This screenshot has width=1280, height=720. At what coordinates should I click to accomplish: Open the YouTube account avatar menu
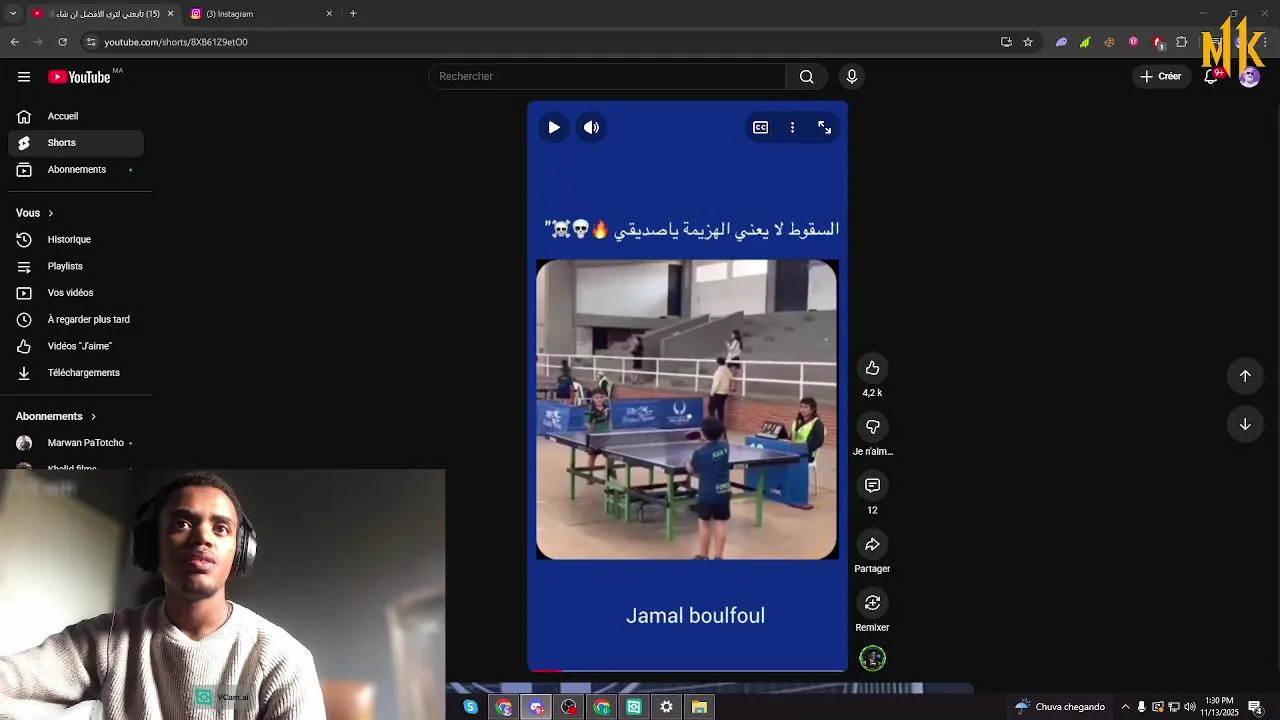click(1249, 77)
